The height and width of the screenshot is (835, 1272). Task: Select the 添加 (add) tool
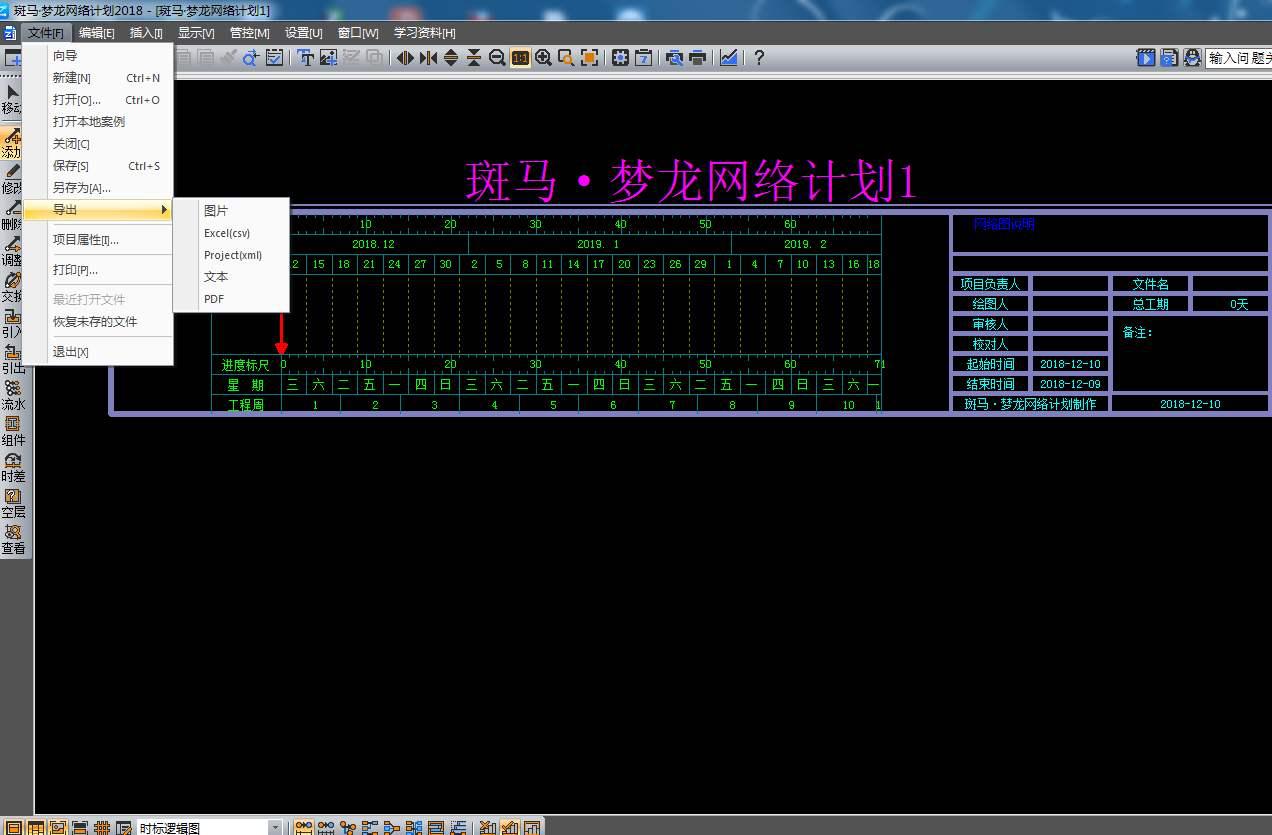coord(11,144)
